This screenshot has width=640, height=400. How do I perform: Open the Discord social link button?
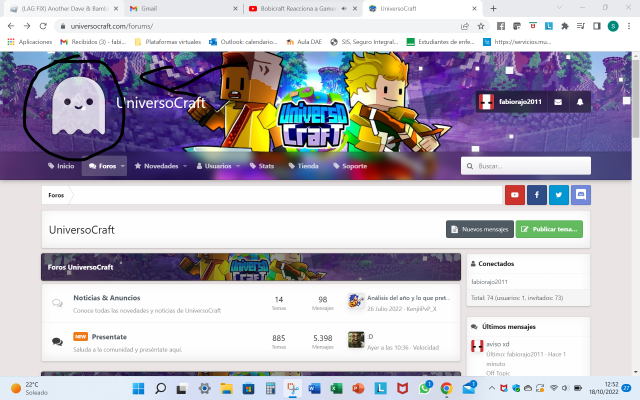[x=581, y=195]
